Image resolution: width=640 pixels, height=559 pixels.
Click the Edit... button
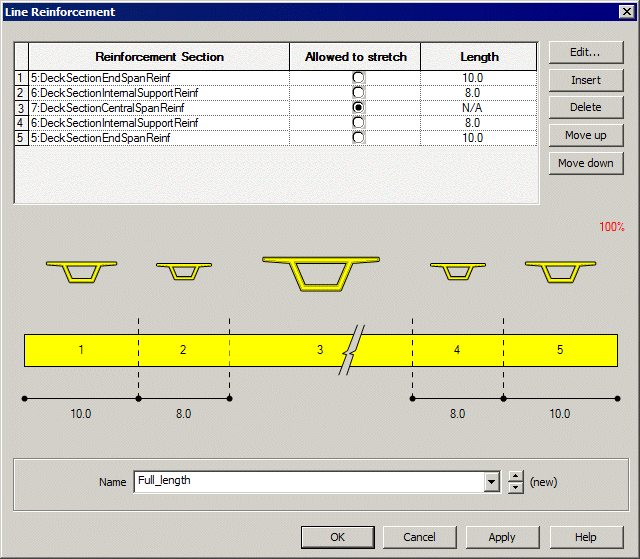click(586, 52)
